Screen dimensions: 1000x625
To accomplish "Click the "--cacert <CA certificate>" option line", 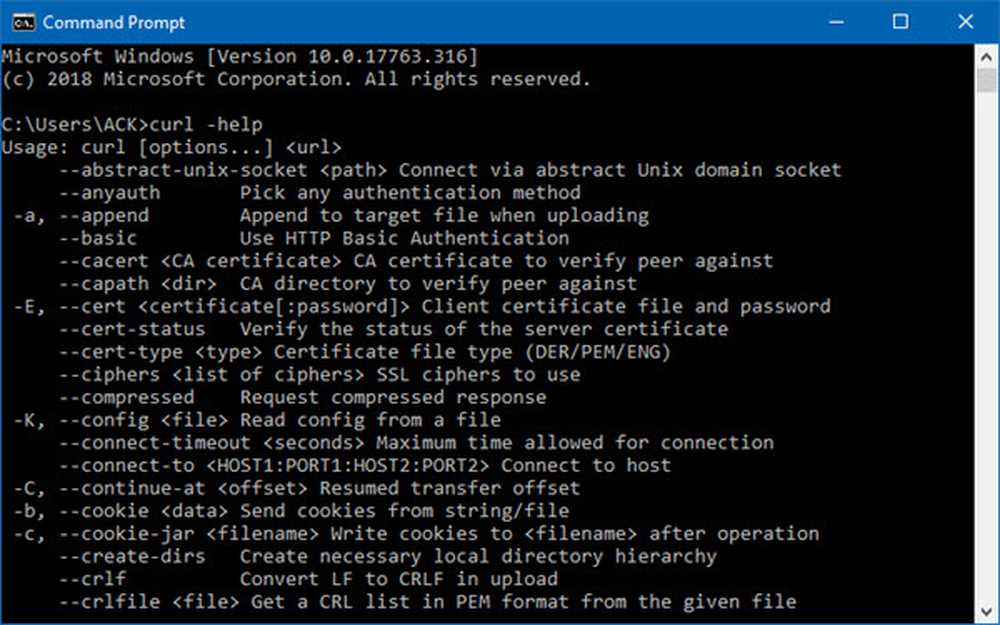I will tap(416, 261).
